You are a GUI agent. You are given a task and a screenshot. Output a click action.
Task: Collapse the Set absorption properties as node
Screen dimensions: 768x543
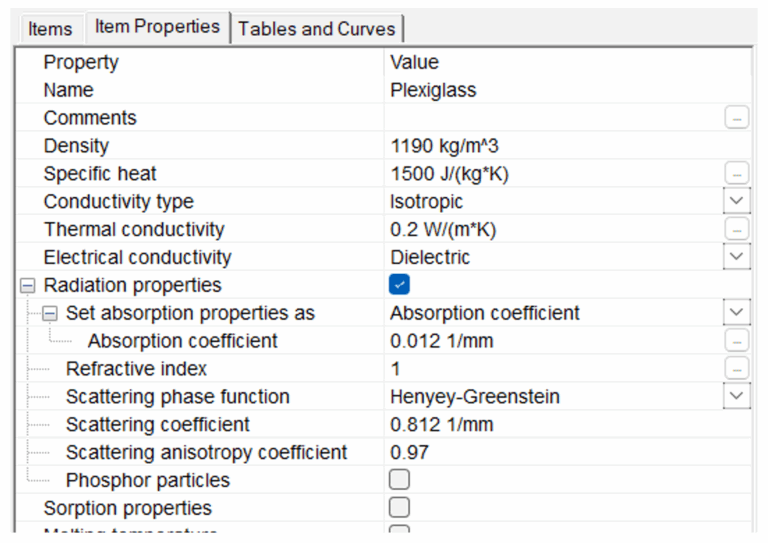[49, 314]
